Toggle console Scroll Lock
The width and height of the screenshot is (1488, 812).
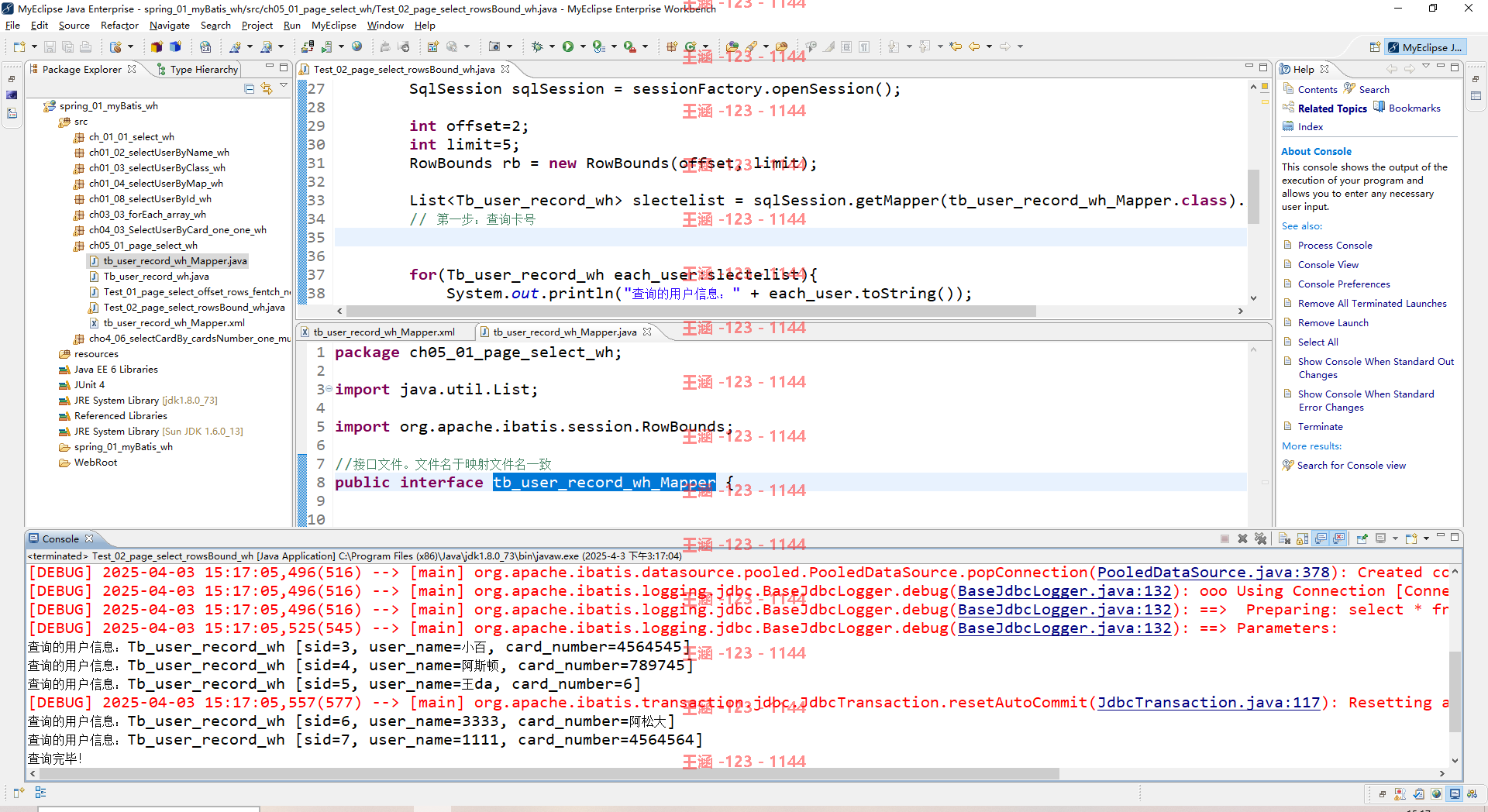pos(1302,538)
